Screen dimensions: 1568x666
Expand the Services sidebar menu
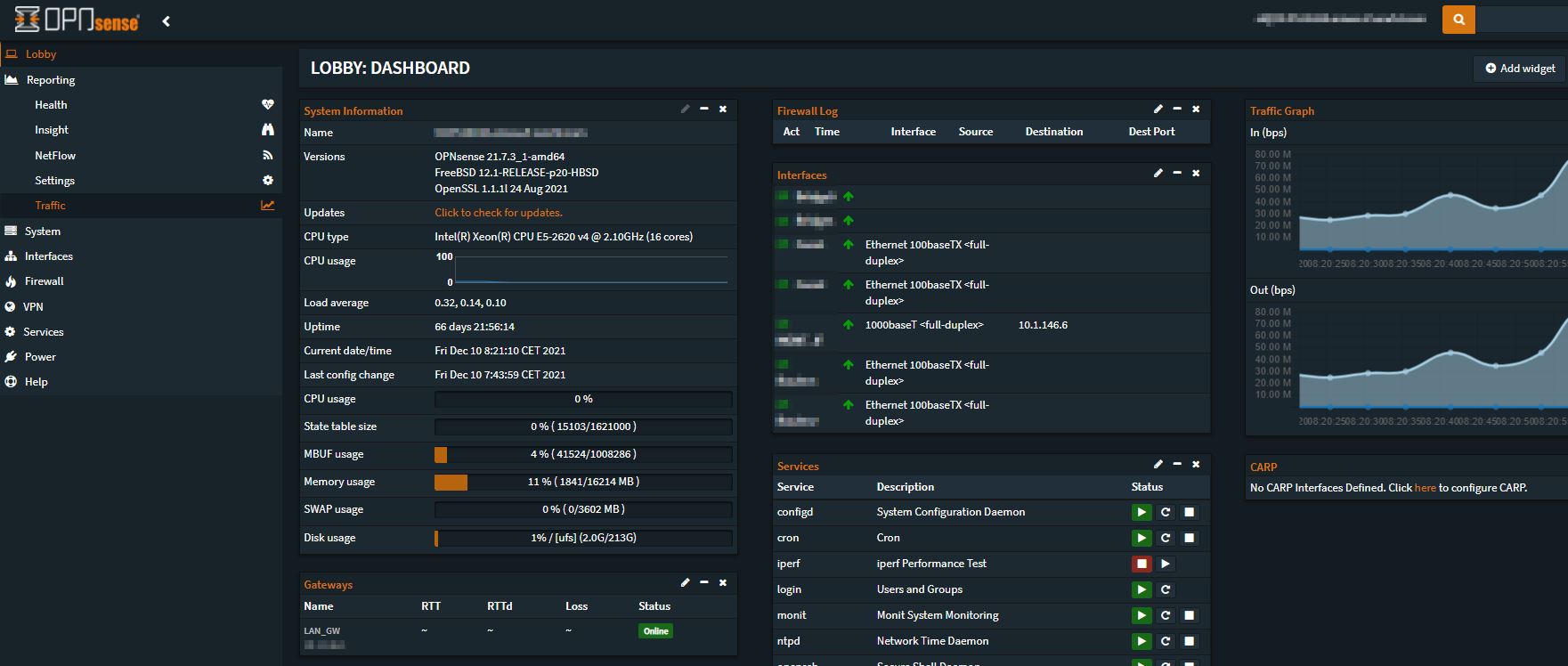coord(141,331)
